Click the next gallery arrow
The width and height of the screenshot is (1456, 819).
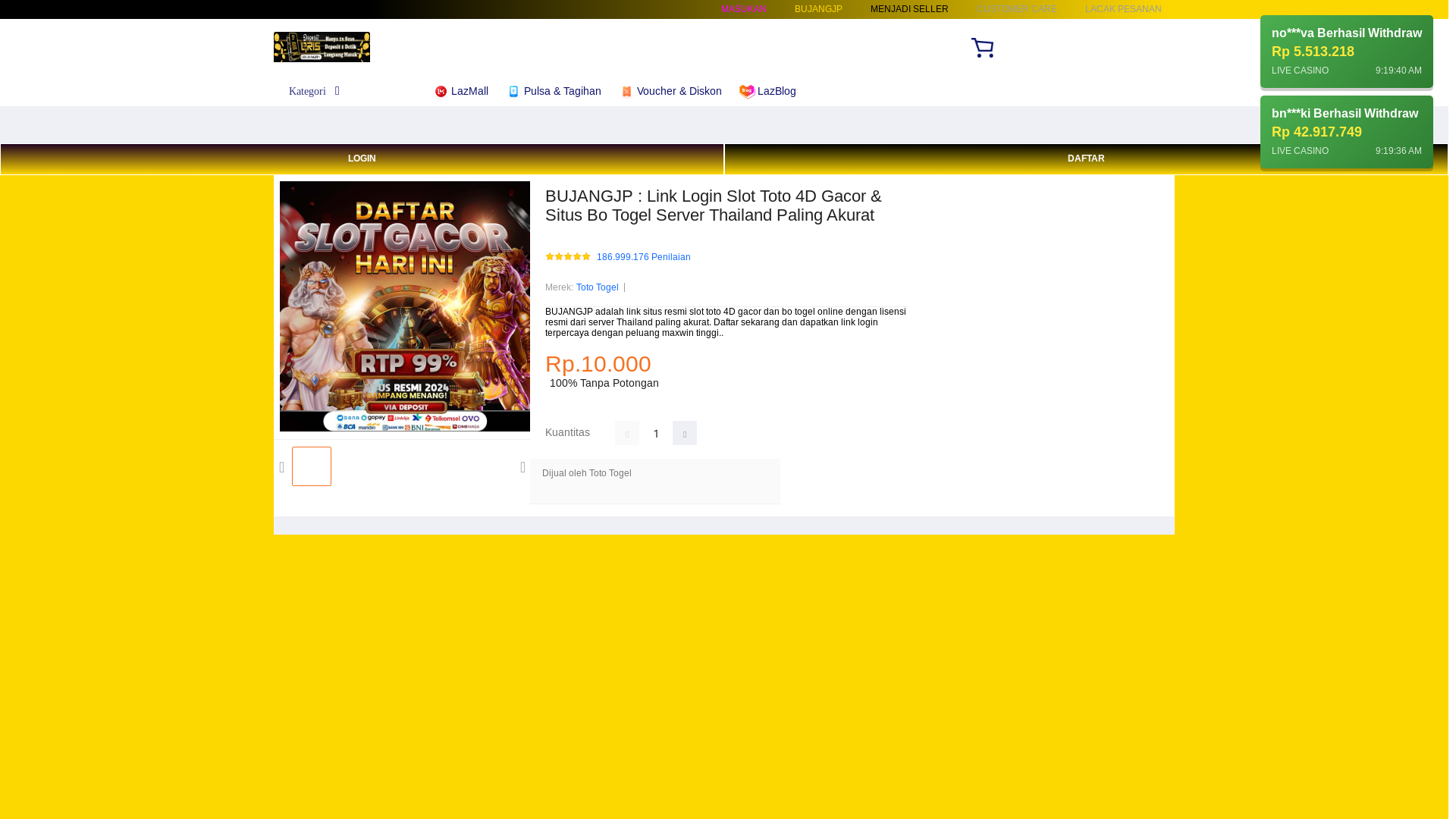pos(522,468)
